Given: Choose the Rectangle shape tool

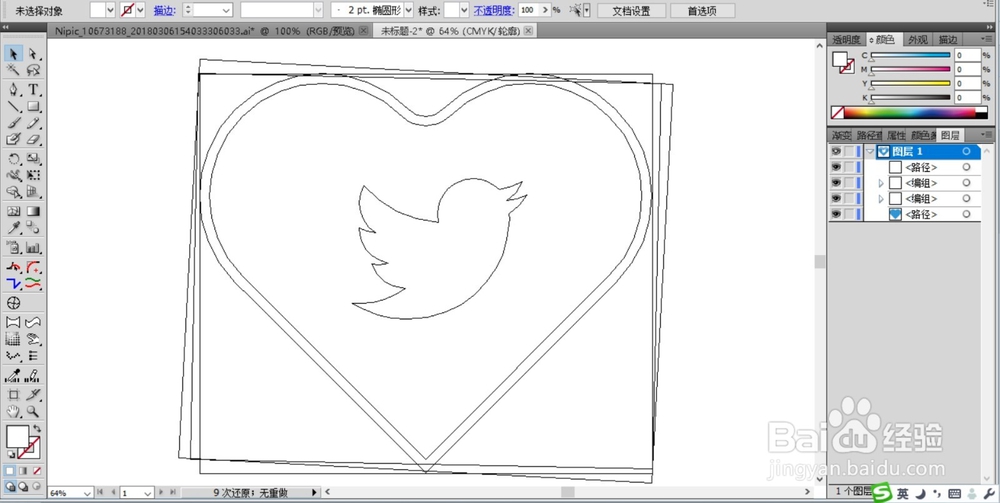Looking at the screenshot, I should [34, 106].
